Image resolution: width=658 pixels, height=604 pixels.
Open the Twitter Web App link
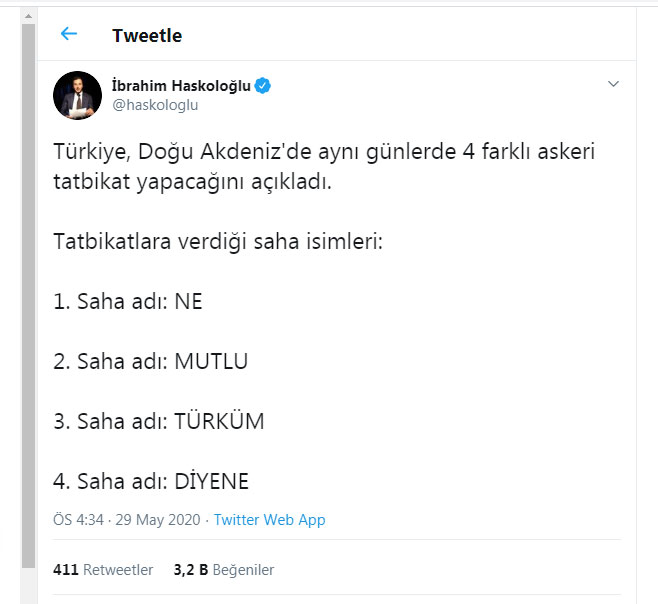(269, 520)
